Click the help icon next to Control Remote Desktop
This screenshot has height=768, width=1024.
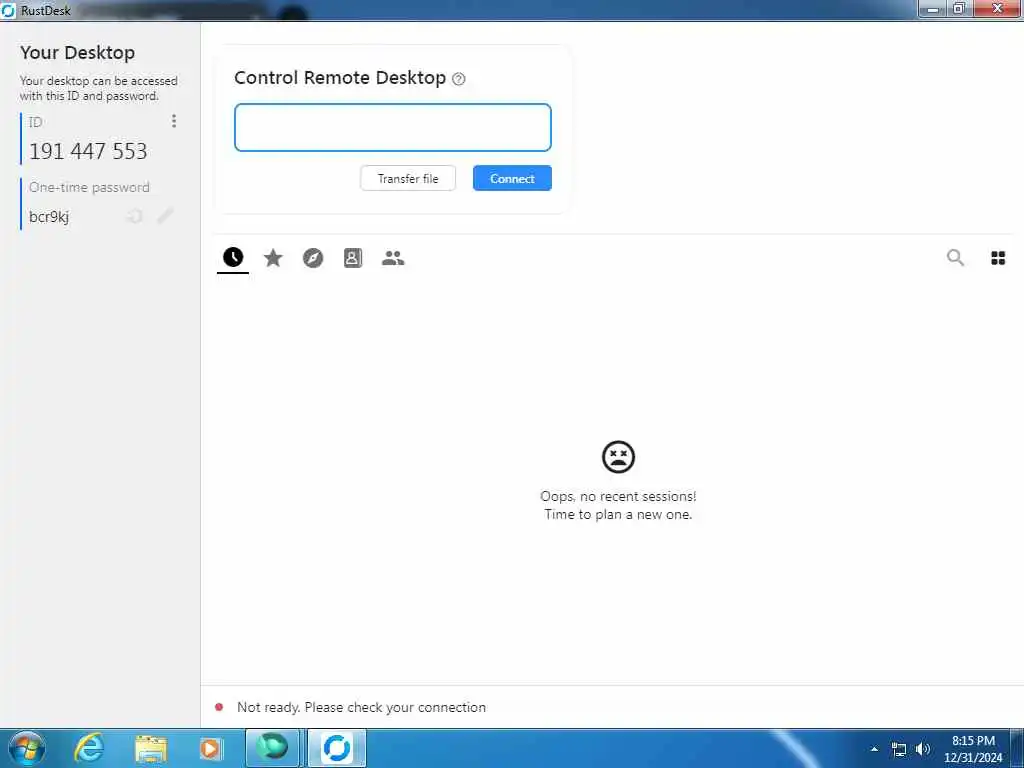[459, 79]
